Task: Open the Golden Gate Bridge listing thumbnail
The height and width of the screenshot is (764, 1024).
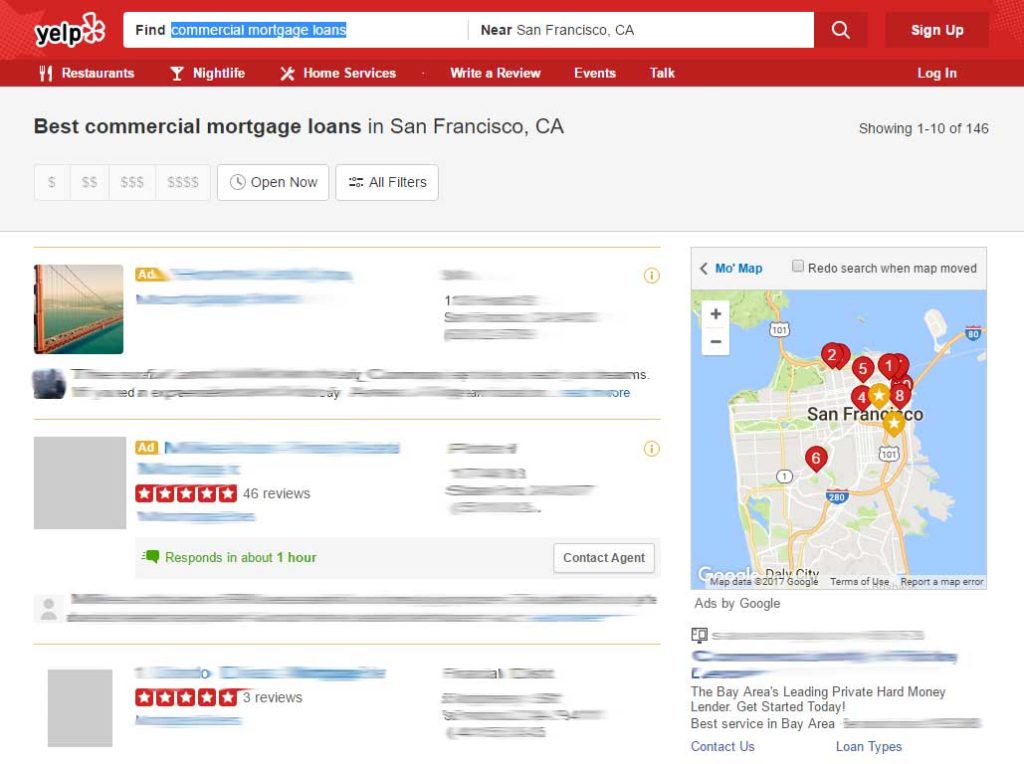Action: click(79, 309)
